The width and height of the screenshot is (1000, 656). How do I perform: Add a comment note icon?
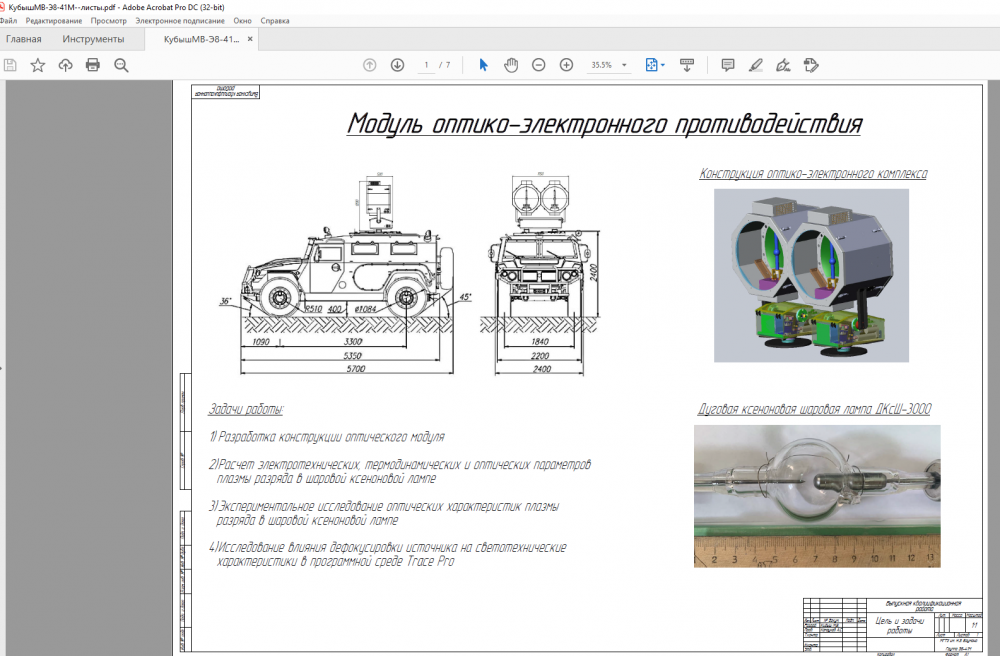coord(728,65)
